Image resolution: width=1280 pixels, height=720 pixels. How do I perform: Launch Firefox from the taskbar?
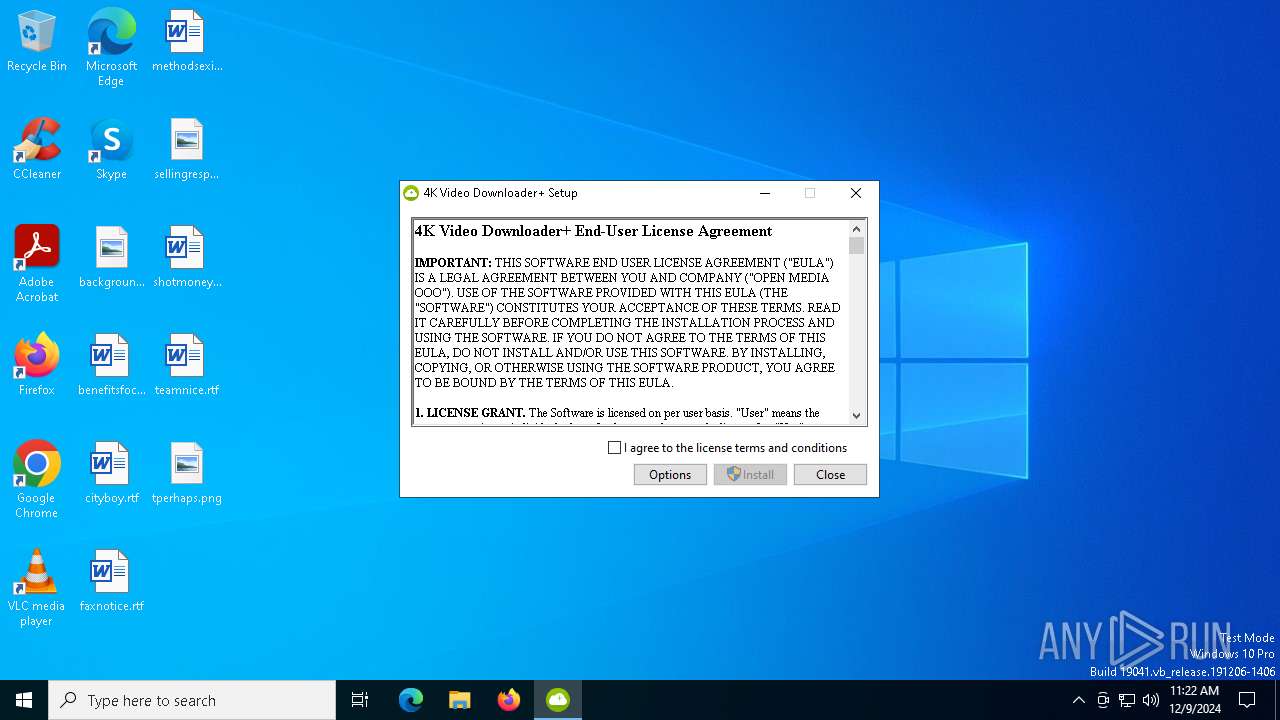[509, 700]
